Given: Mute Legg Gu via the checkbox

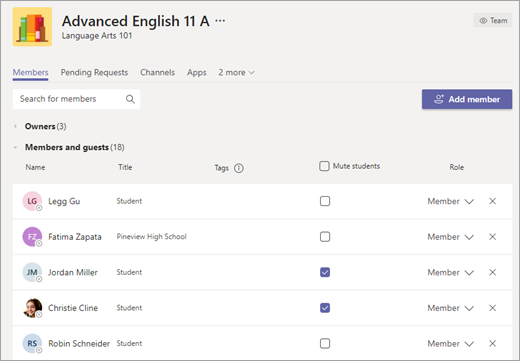Looking at the screenshot, I should (x=325, y=201).
